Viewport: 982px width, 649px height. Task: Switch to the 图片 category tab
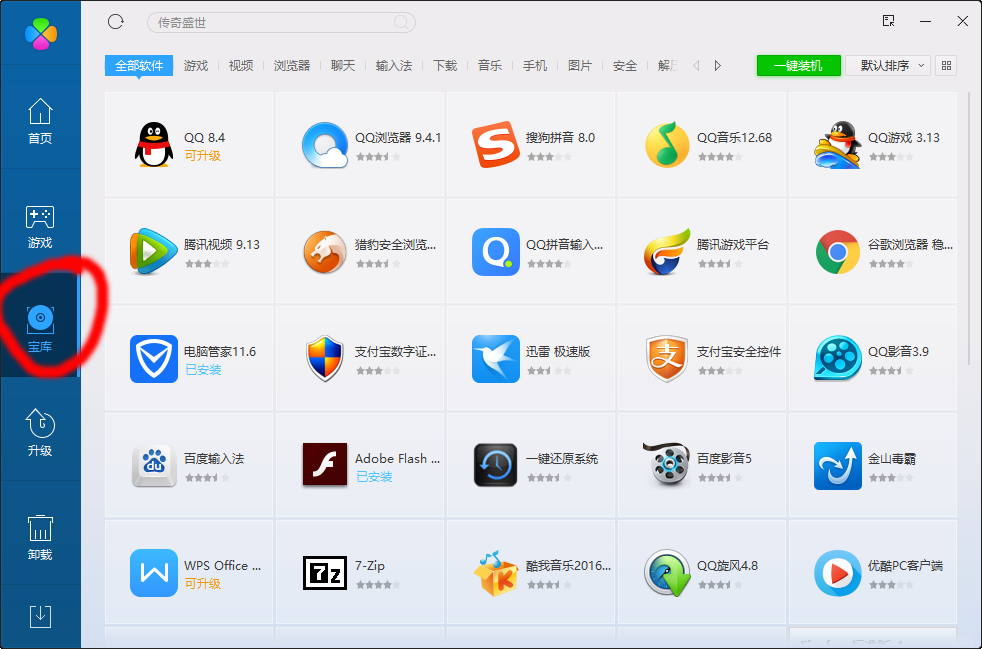tap(580, 65)
